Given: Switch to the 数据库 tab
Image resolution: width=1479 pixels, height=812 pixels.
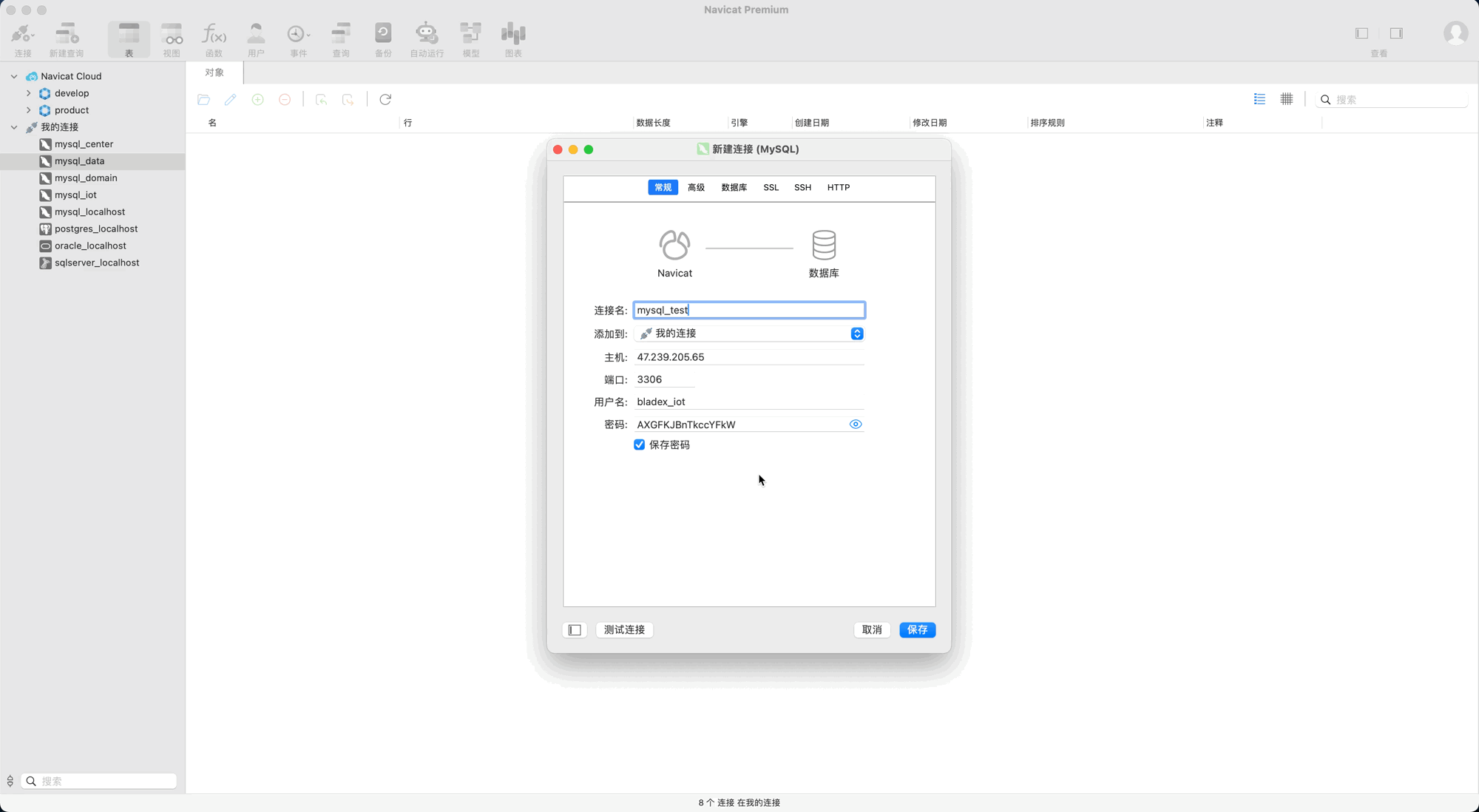Looking at the screenshot, I should point(734,187).
